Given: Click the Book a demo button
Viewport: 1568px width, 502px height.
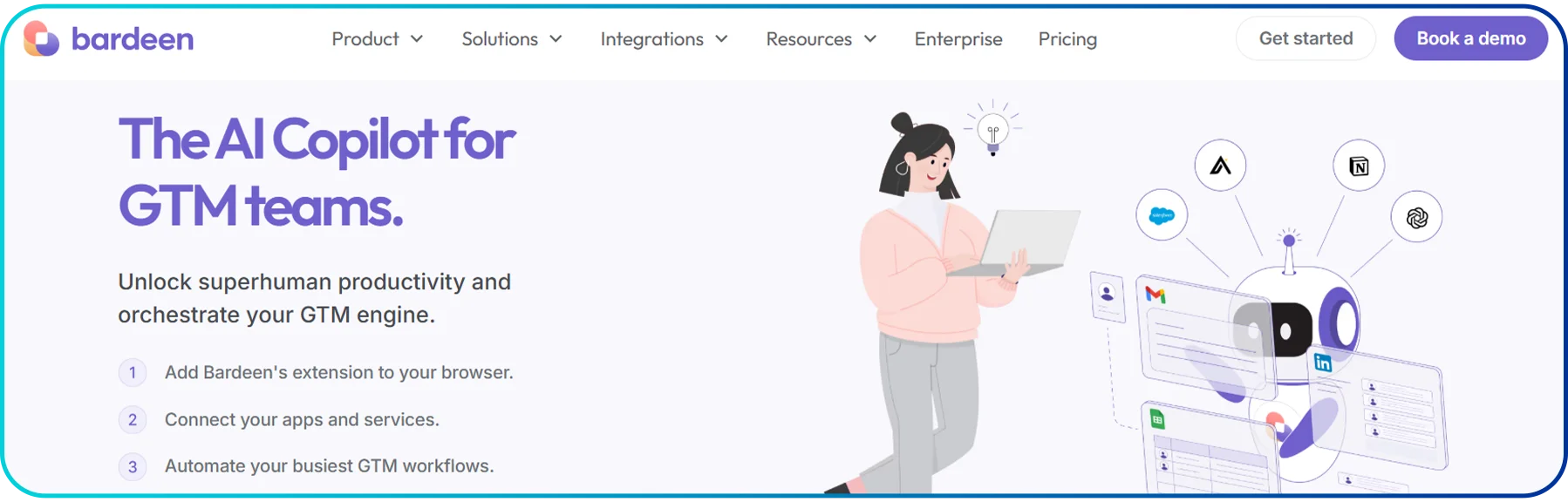Looking at the screenshot, I should pyautogui.click(x=1471, y=38).
